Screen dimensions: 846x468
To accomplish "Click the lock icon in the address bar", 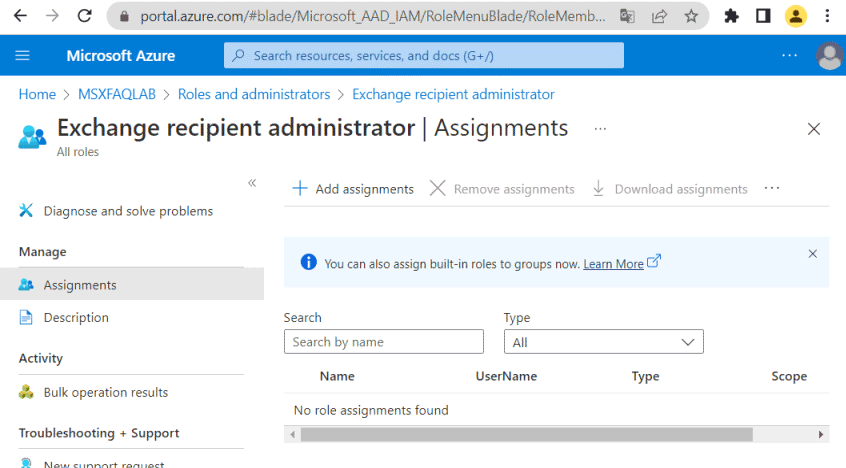I will click(124, 17).
